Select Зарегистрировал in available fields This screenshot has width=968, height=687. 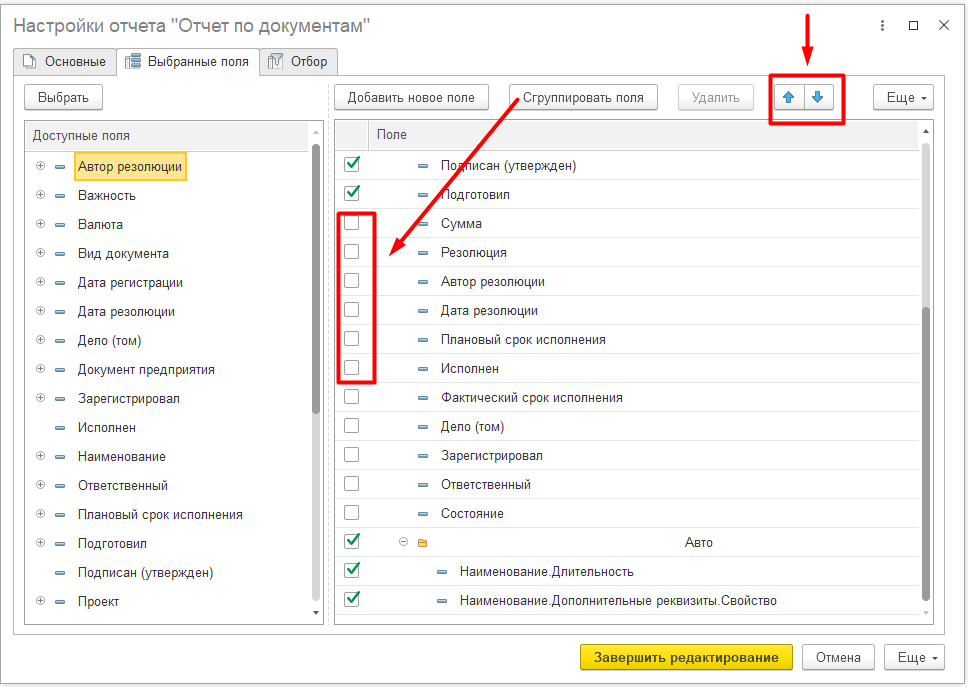point(129,399)
